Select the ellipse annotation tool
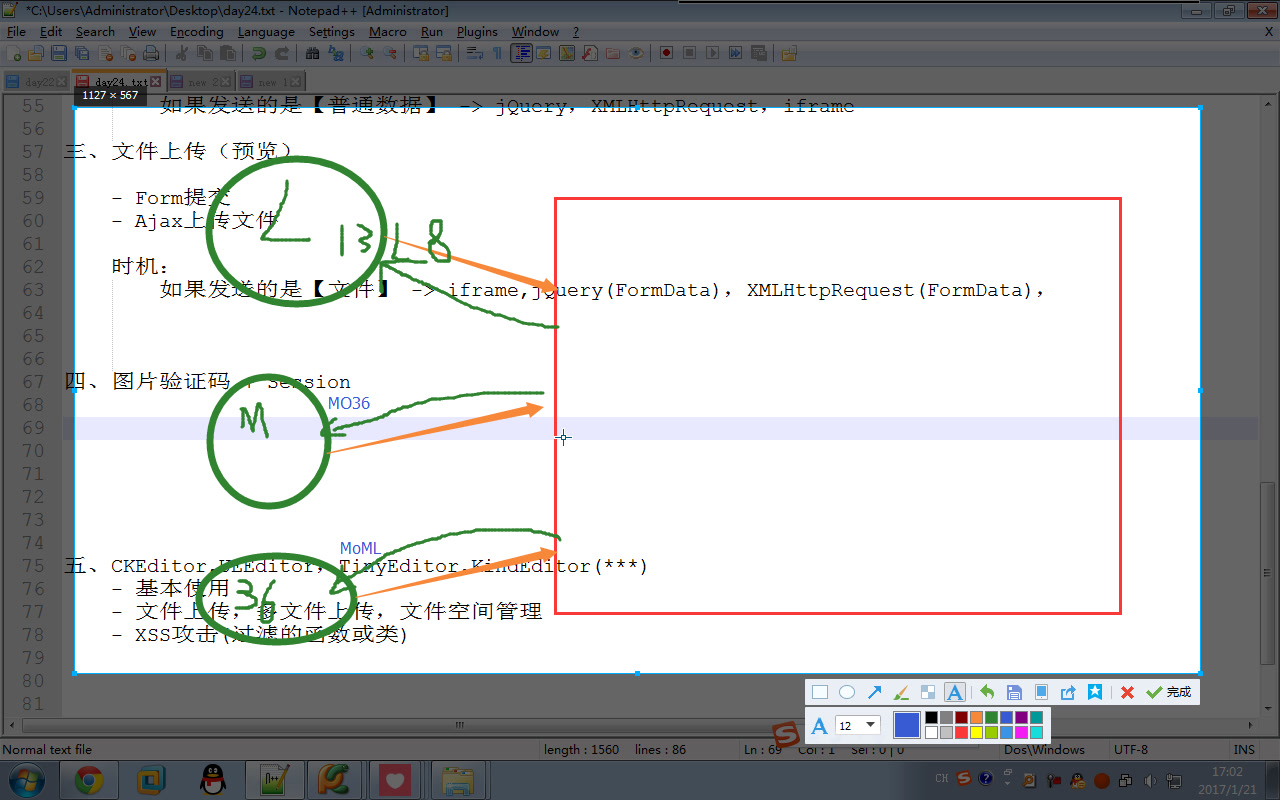Image resolution: width=1280 pixels, height=800 pixels. [847, 691]
